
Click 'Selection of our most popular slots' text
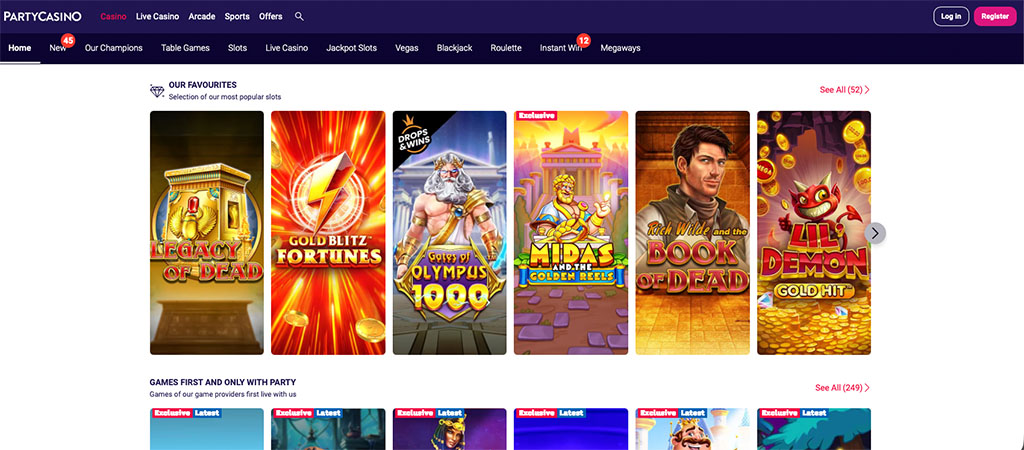coord(225,97)
